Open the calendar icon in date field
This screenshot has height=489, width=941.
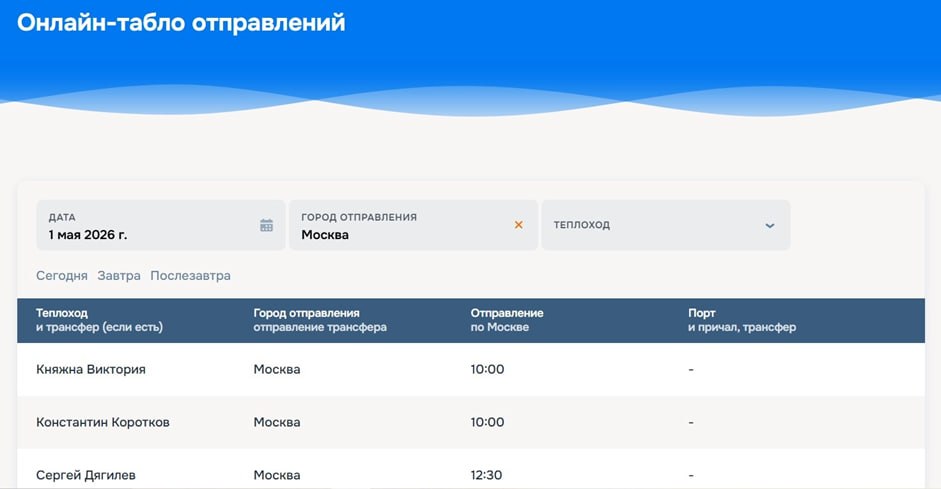266,225
